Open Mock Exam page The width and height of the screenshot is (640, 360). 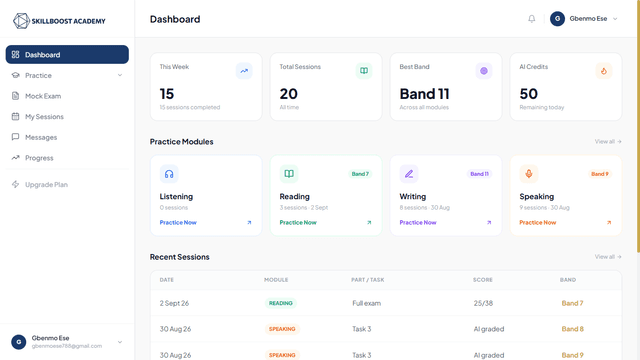coord(67,96)
